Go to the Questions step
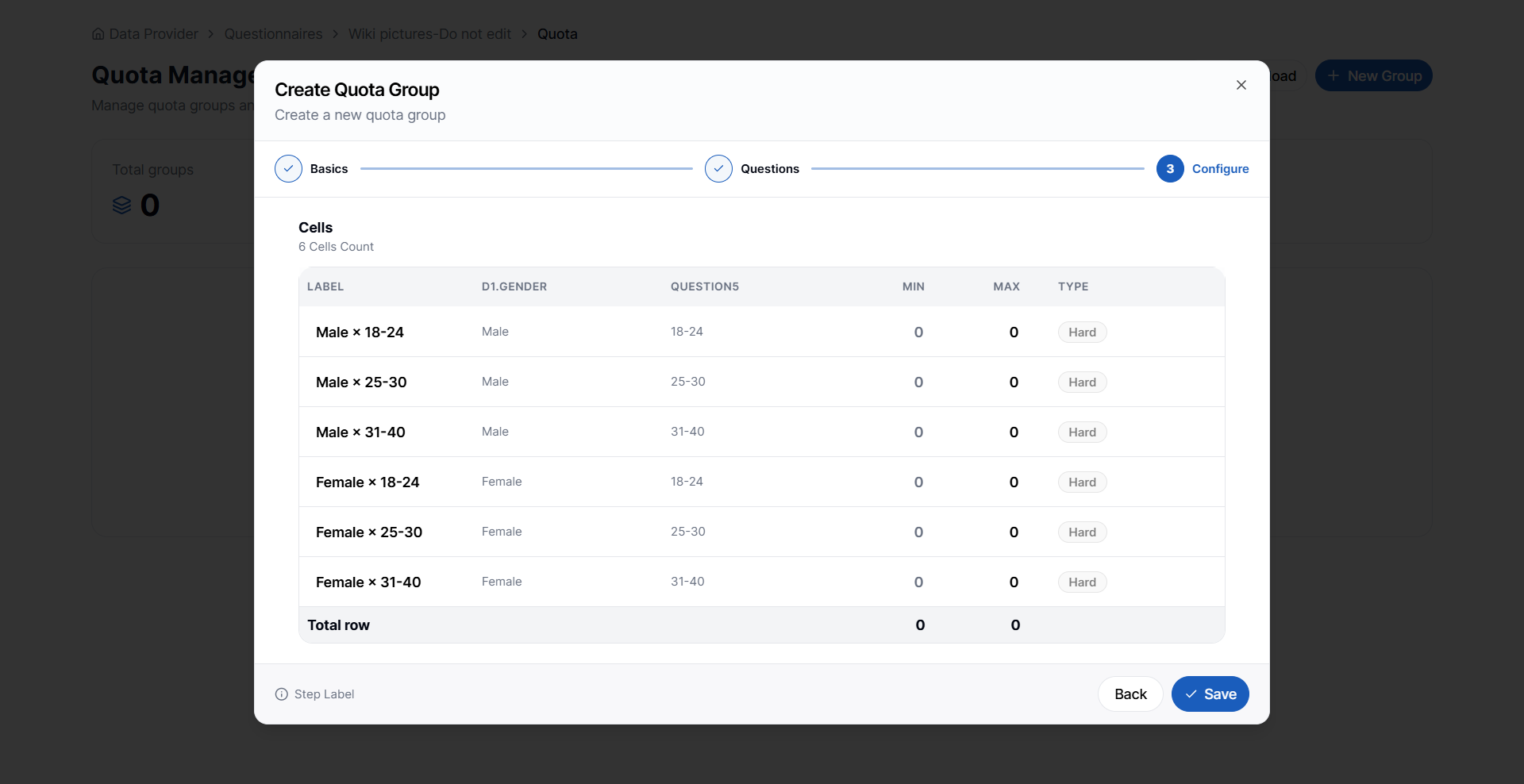 click(770, 169)
